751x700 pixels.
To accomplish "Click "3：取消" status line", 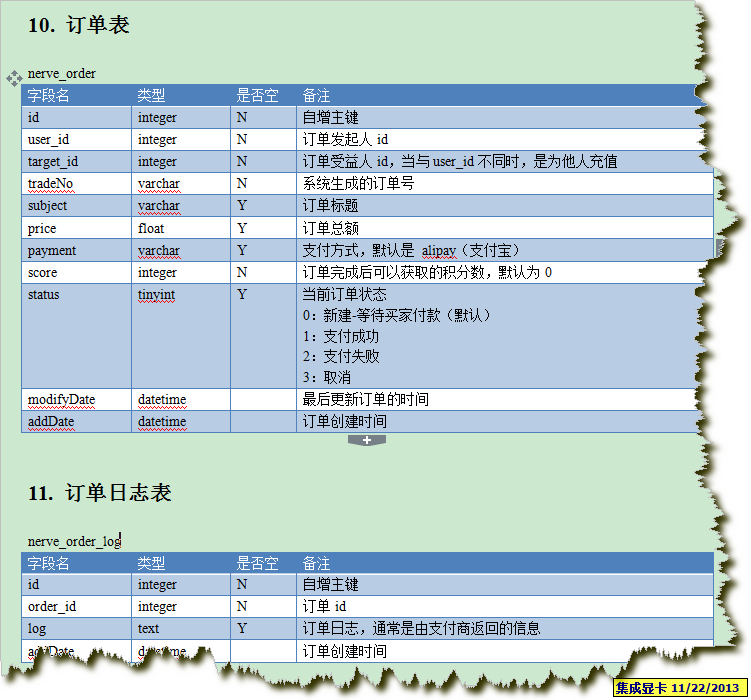I will point(327,378).
